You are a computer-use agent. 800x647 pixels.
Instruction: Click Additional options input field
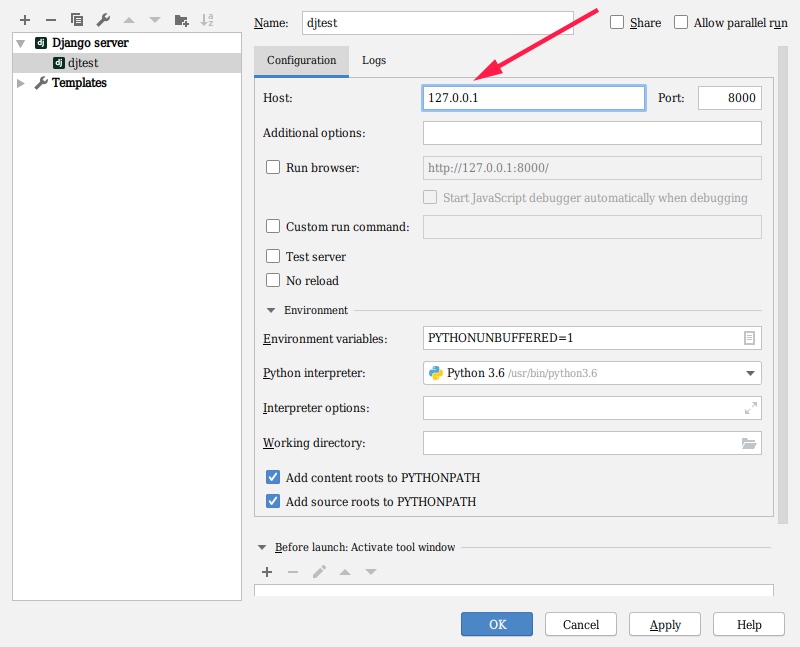point(592,133)
